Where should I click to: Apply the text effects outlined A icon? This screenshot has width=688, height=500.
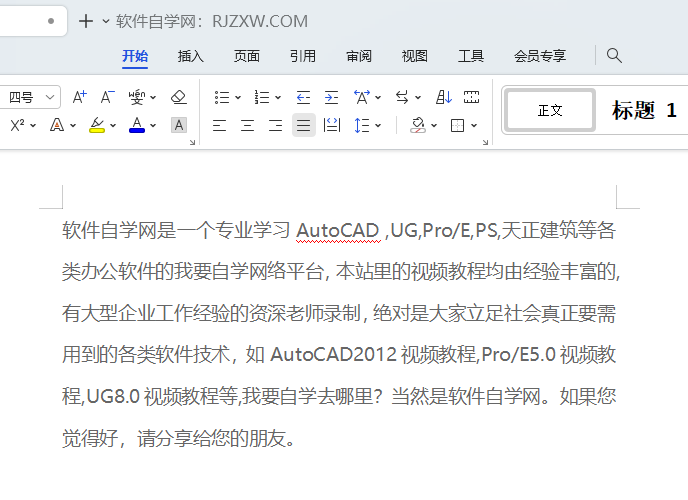[57, 125]
